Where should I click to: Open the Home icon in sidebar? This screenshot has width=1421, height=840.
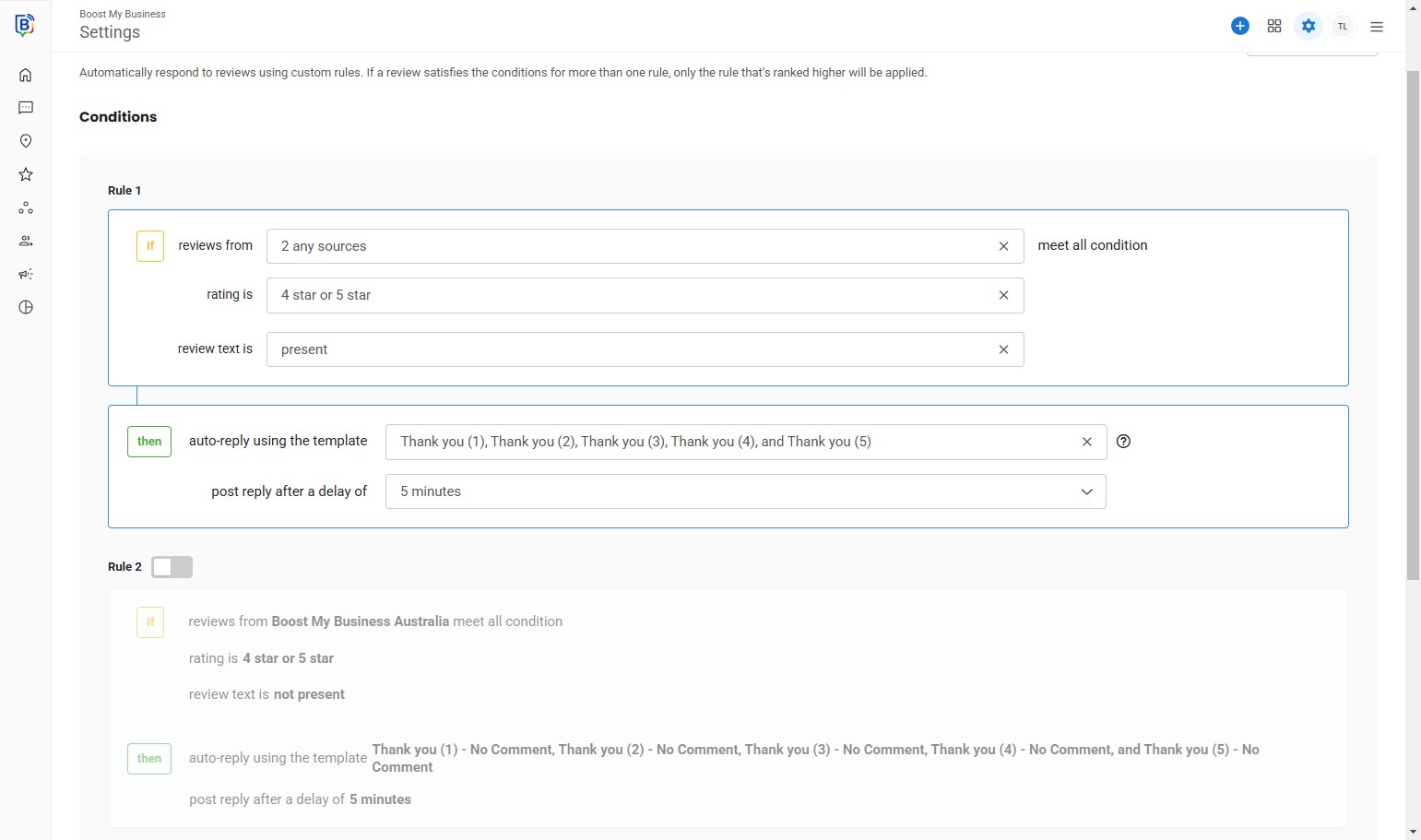(26, 76)
